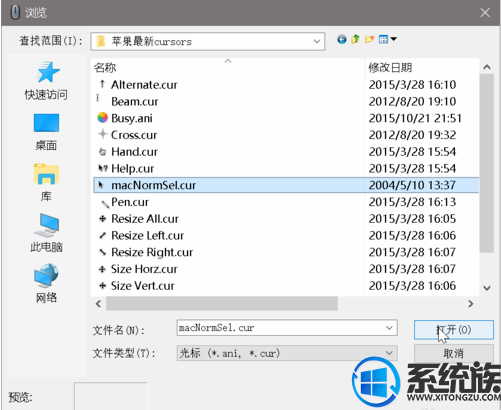The height and width of the screenshot is (410, 501).
Task: Expand the file type cursor filter dropdown
Action: 389,353
